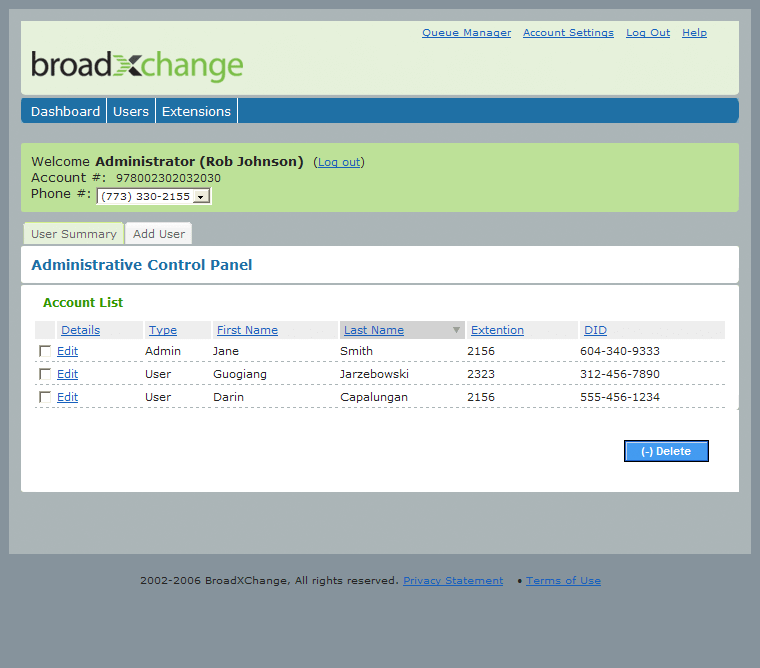The height and width of the screenshot is (668, 760).
Task: Click first name Jane
Action: click(x=226, y=351)
